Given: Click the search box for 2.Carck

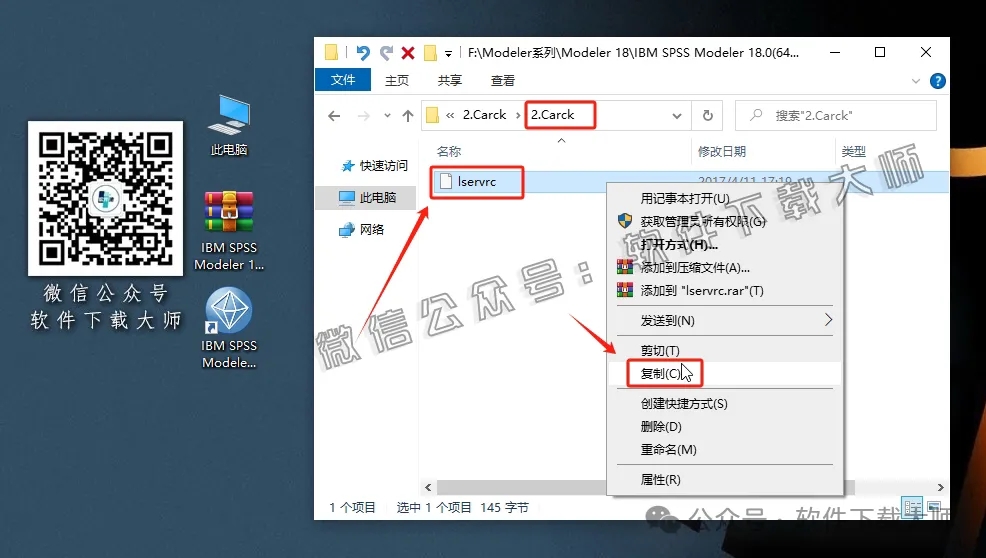Looking at the screenshot, I should point(836,116).
